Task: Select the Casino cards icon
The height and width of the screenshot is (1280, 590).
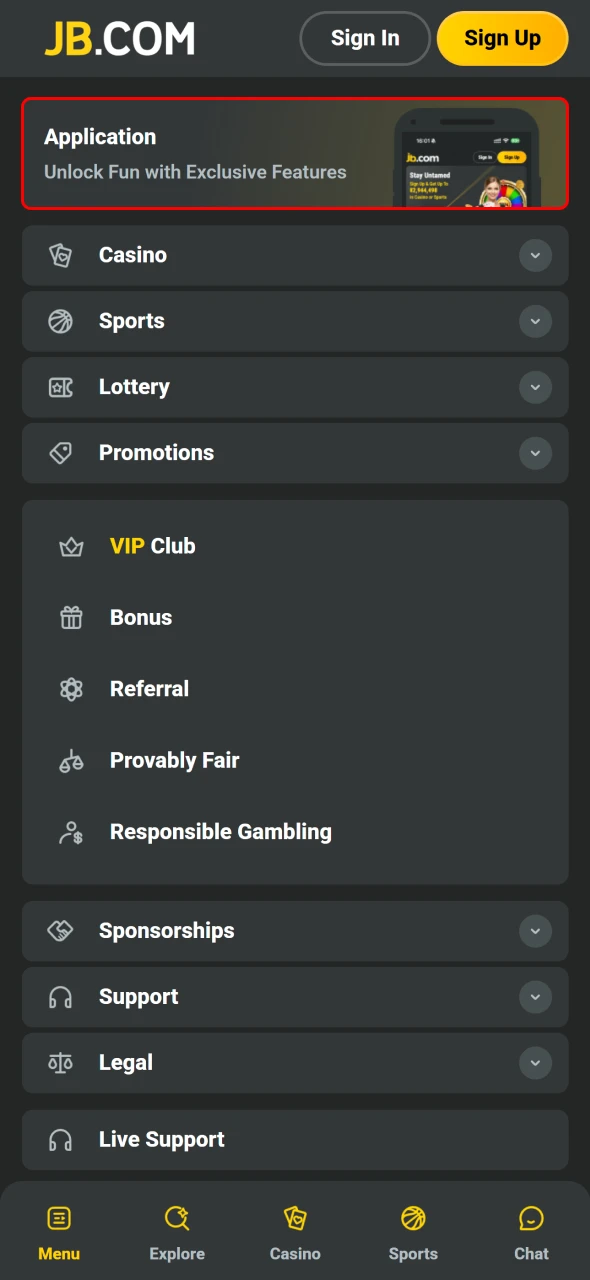Action: tap(61, 255)
